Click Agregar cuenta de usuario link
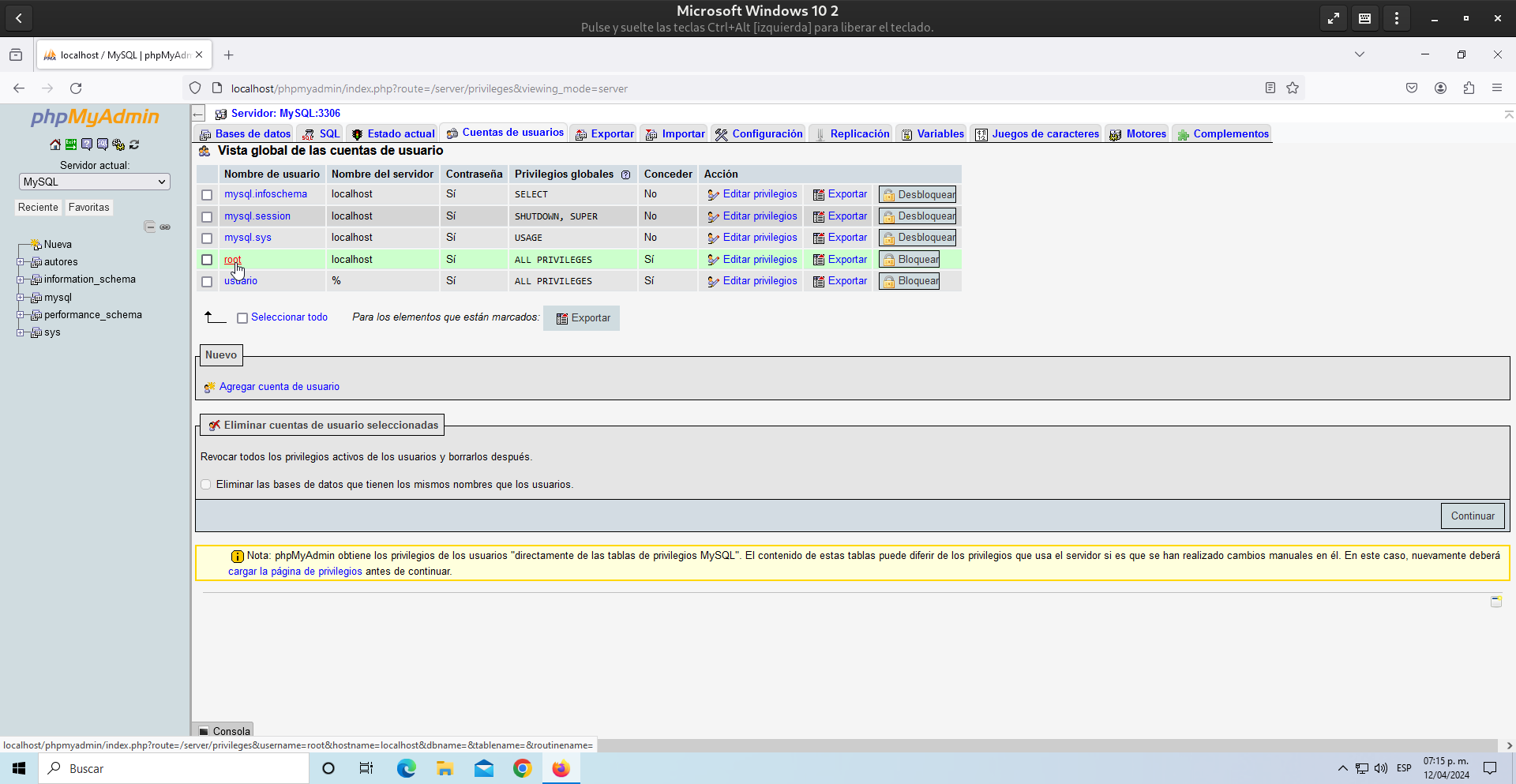The image size is (1516, 784). click(279, 387)
